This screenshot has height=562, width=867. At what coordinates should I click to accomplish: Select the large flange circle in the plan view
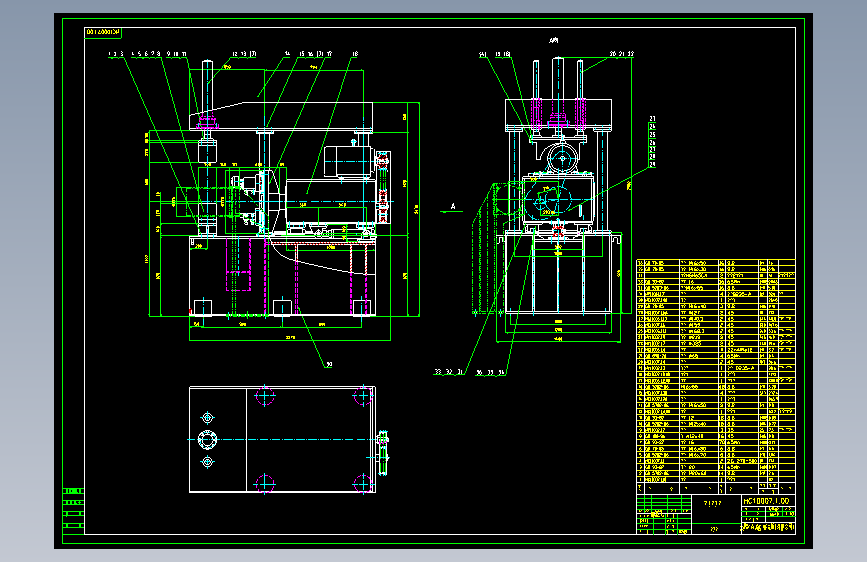207,440
